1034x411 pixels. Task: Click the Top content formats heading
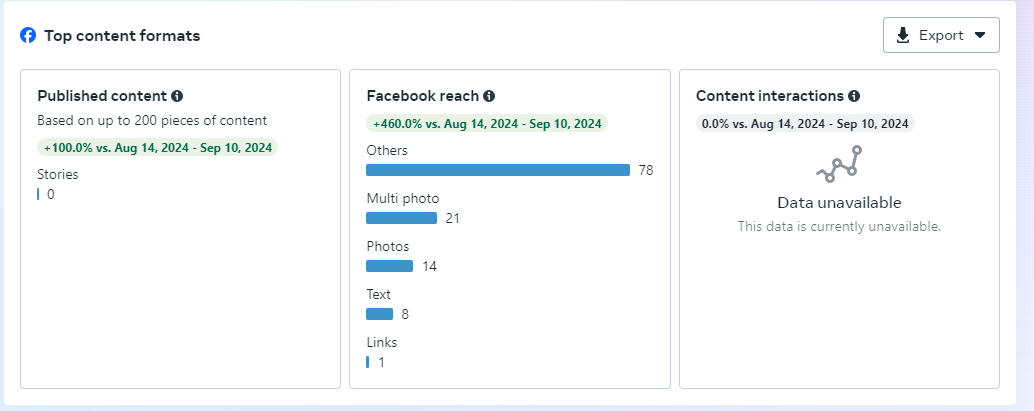pyautogui.click(x=122, y=36)
